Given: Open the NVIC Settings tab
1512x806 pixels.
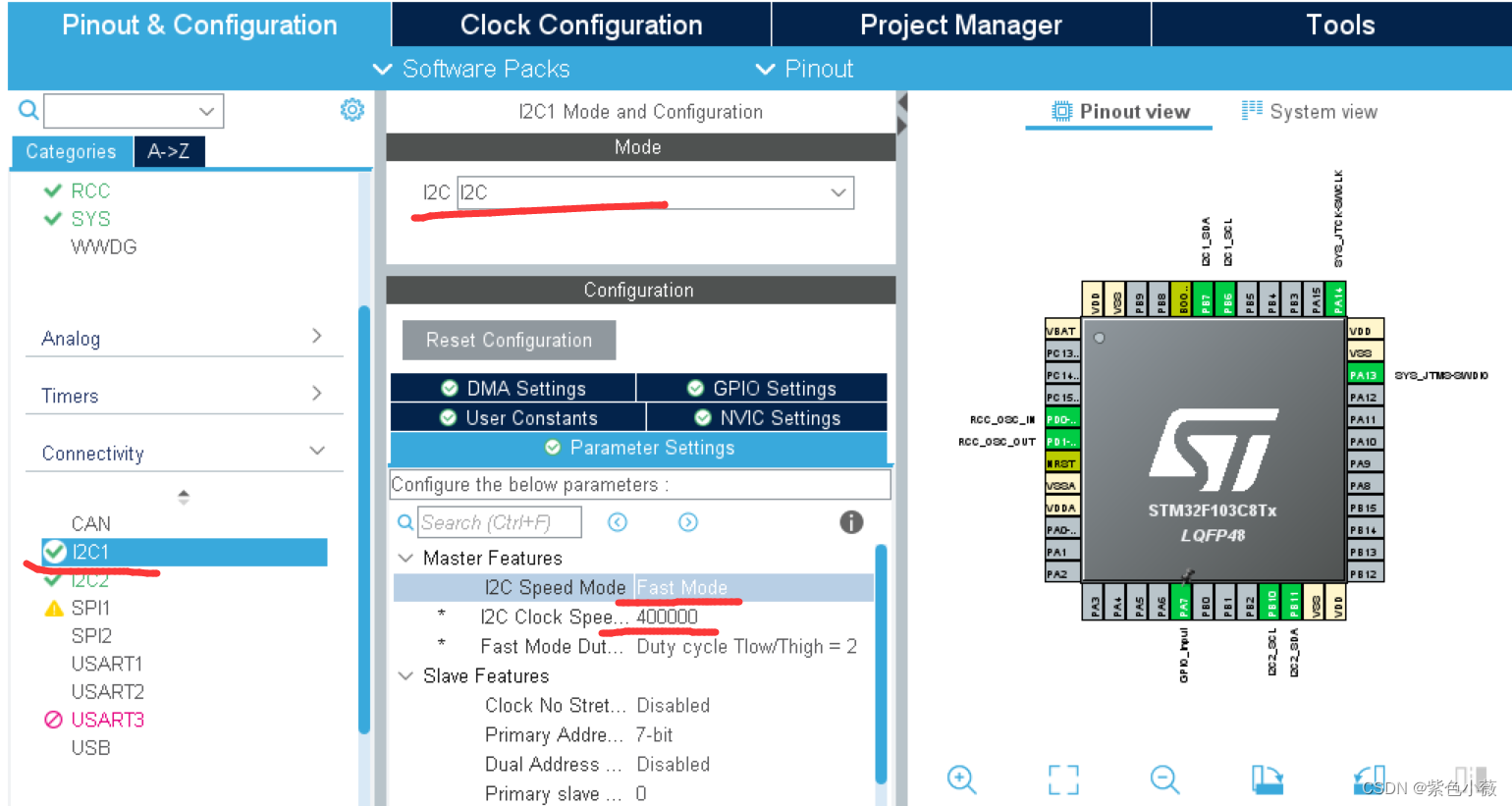Looking at the screenshot, I should [x=767, y=417].
